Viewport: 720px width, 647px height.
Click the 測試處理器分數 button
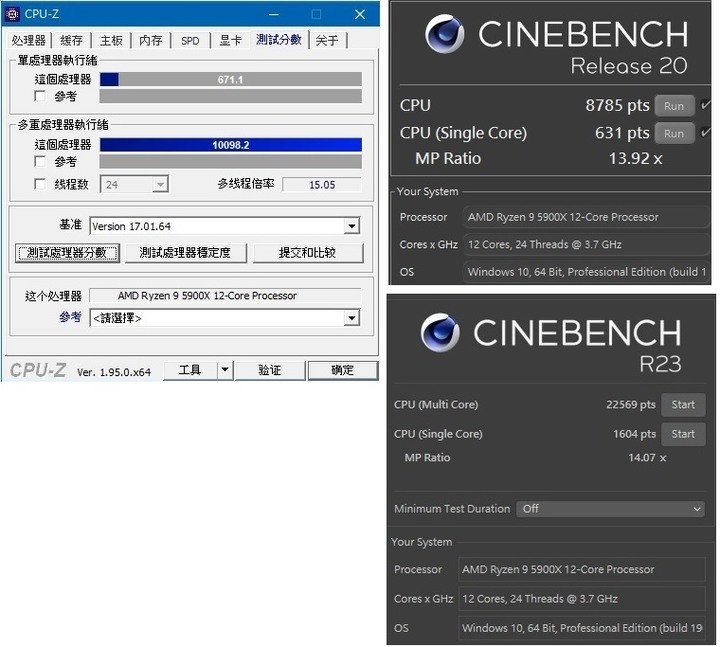click(x=67, y=253)
